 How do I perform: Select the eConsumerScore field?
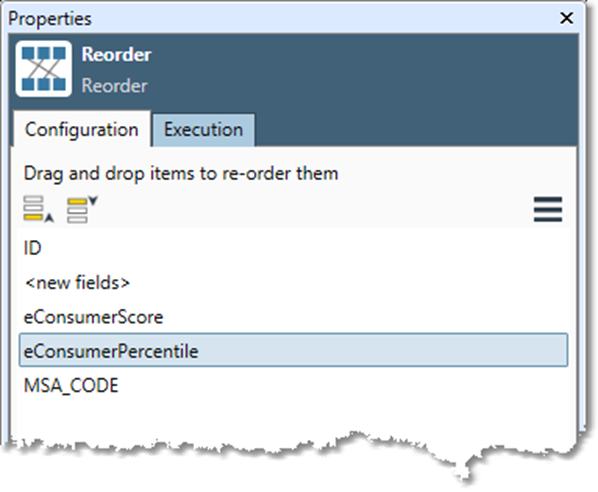(x=293, y=317)
